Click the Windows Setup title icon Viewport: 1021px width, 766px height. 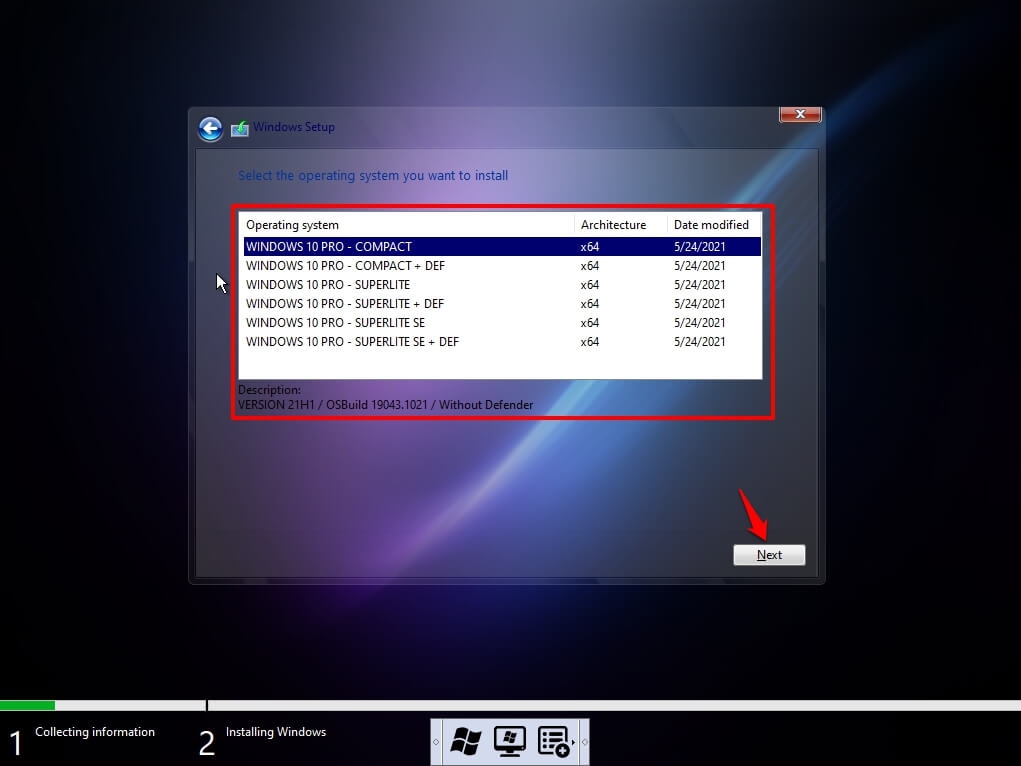240,128
